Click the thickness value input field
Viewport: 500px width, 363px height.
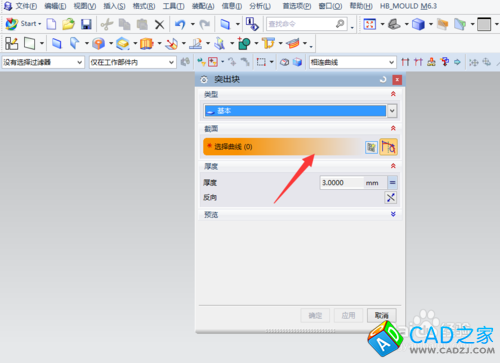coord(342,183)
